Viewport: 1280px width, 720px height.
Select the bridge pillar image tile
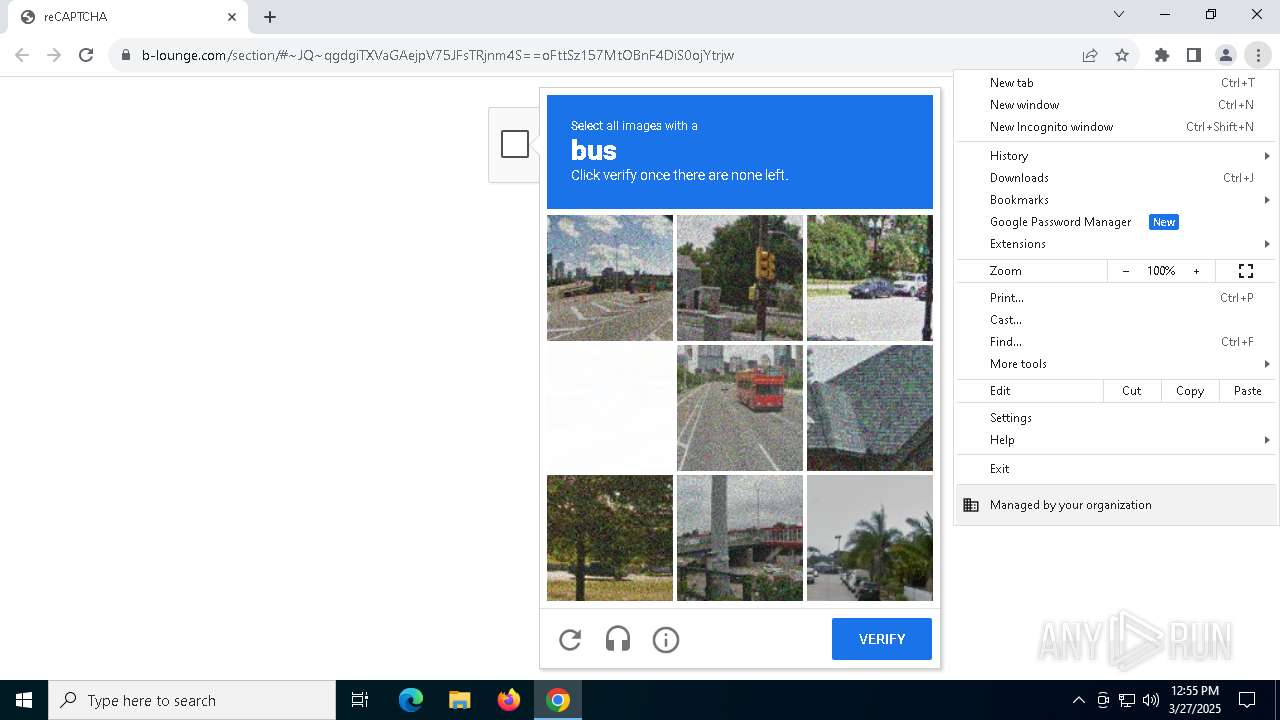740,538
